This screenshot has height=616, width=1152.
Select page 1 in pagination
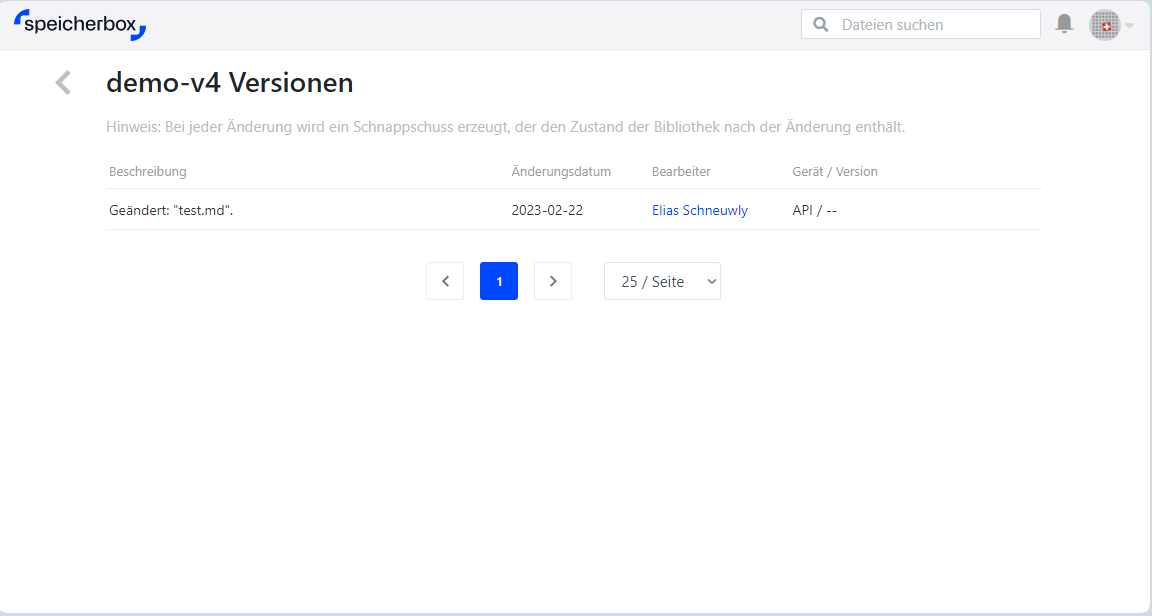tap(499, 282)
